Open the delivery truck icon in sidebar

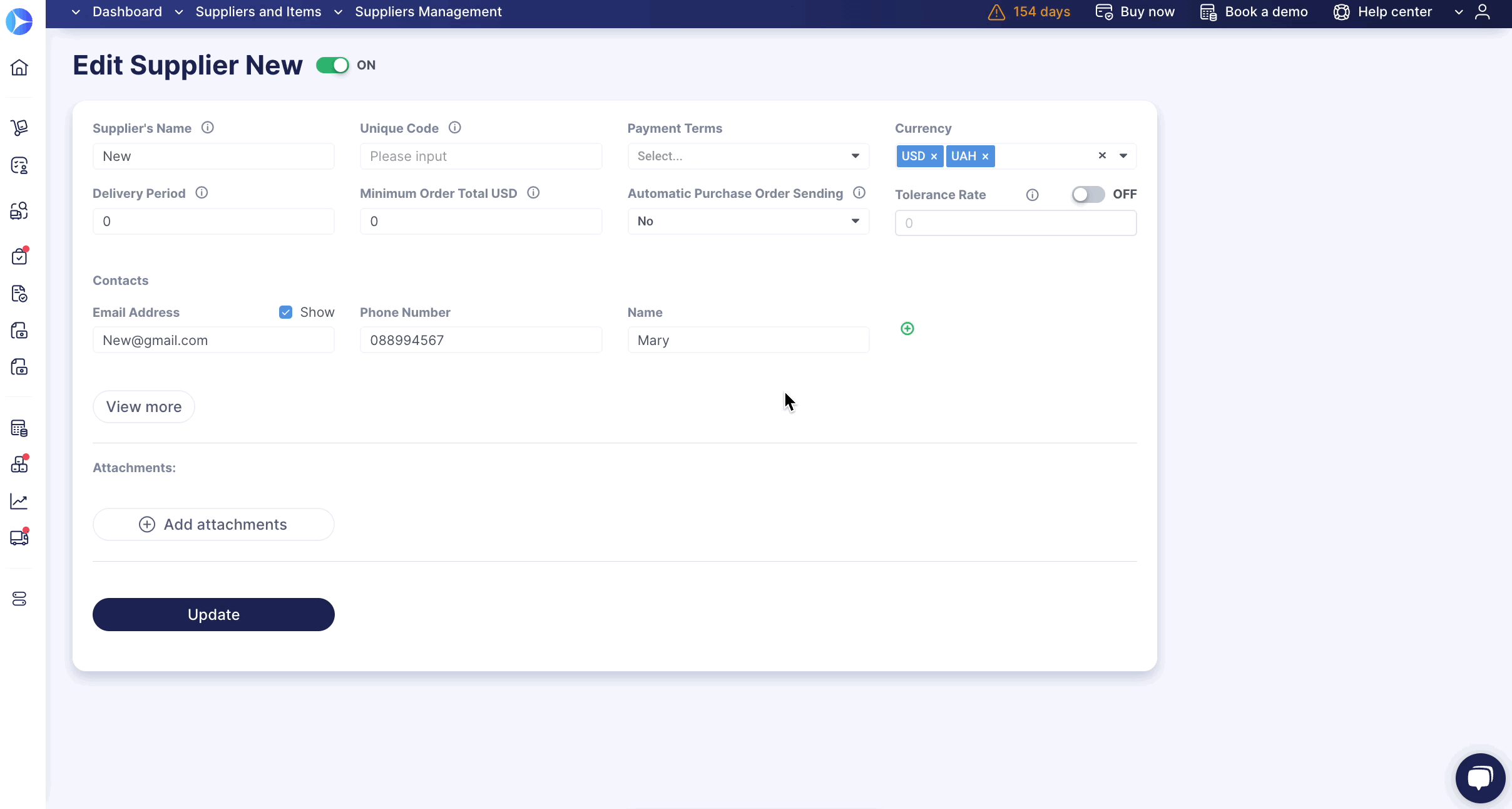coord(19,537)
